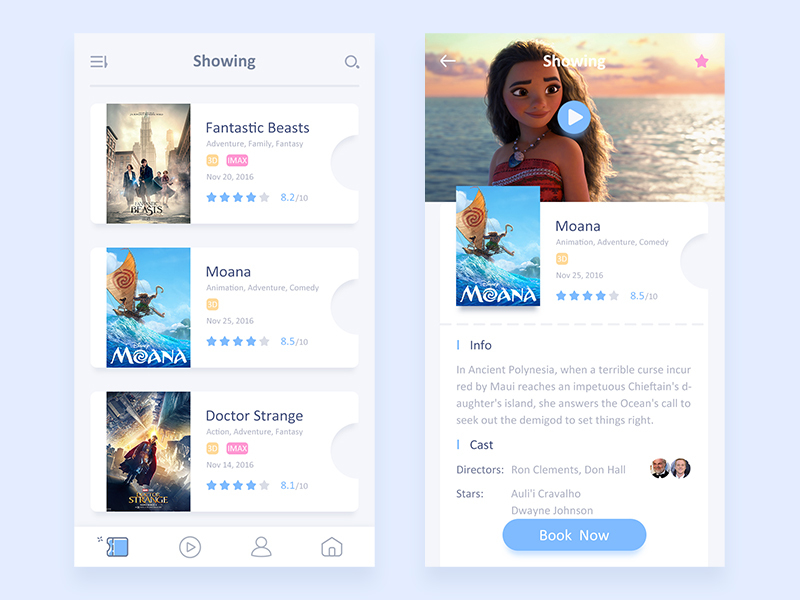Tap the search magnifier icon
The width and height of the screenshot is (800, 600).
(x=352, y=62)
